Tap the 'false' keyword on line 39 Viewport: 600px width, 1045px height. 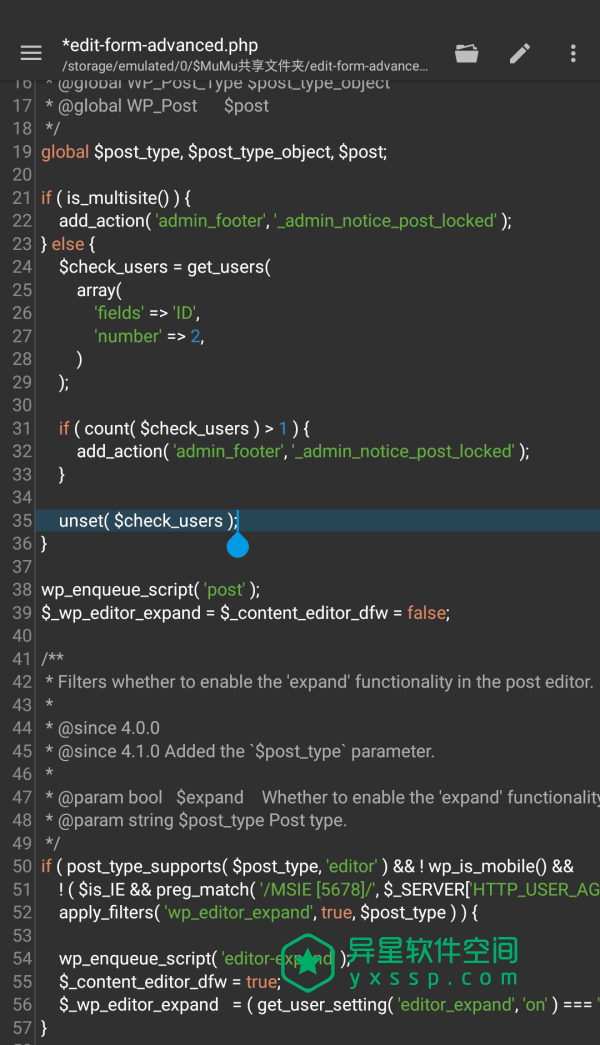coord(426,613)
